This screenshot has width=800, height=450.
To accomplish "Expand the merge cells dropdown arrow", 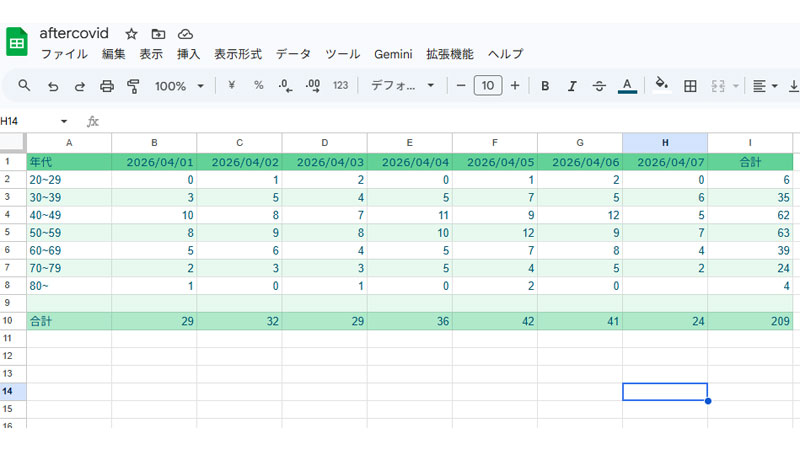I will [x=736, y=86].
